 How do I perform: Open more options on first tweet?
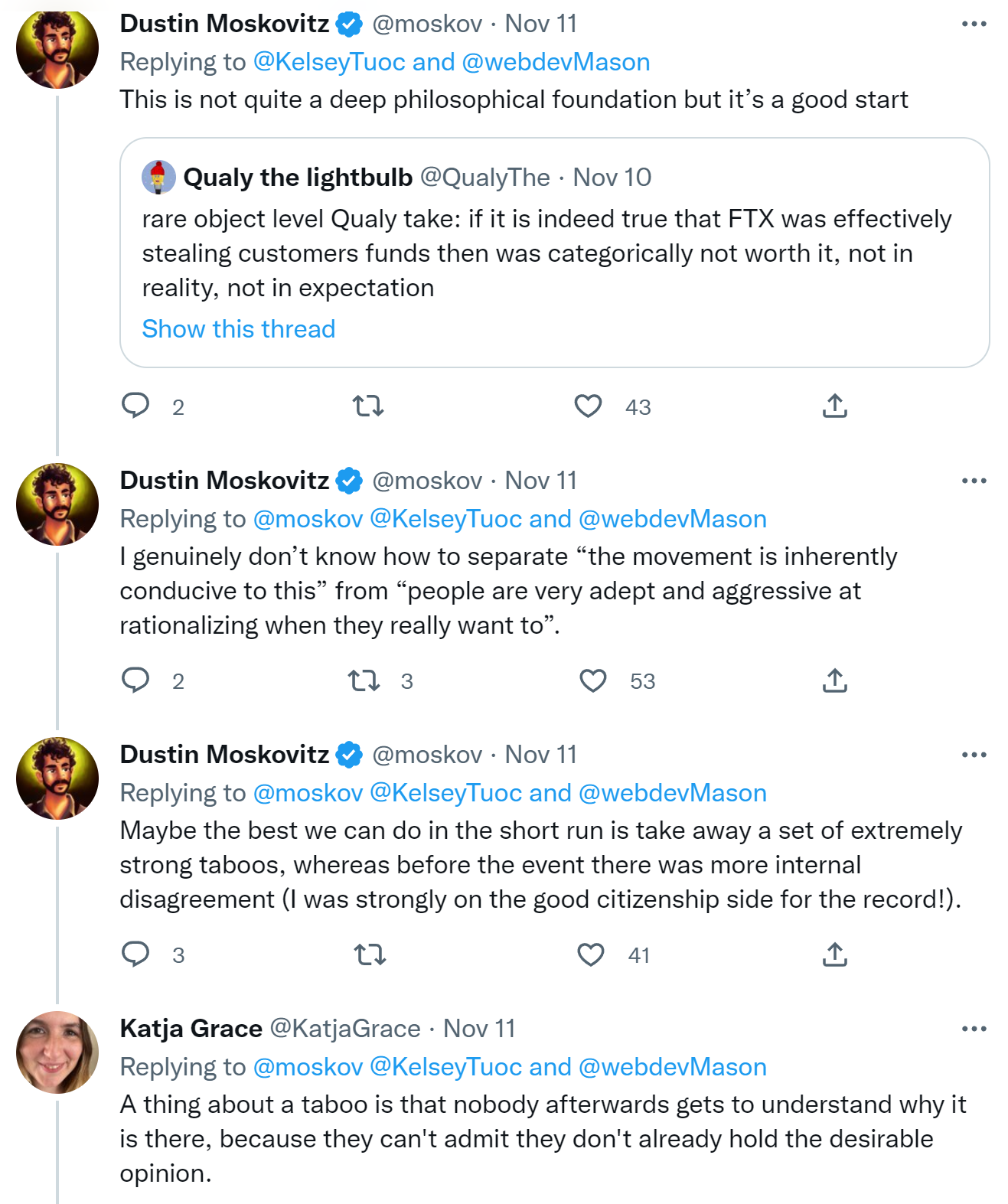click(974, 24)
